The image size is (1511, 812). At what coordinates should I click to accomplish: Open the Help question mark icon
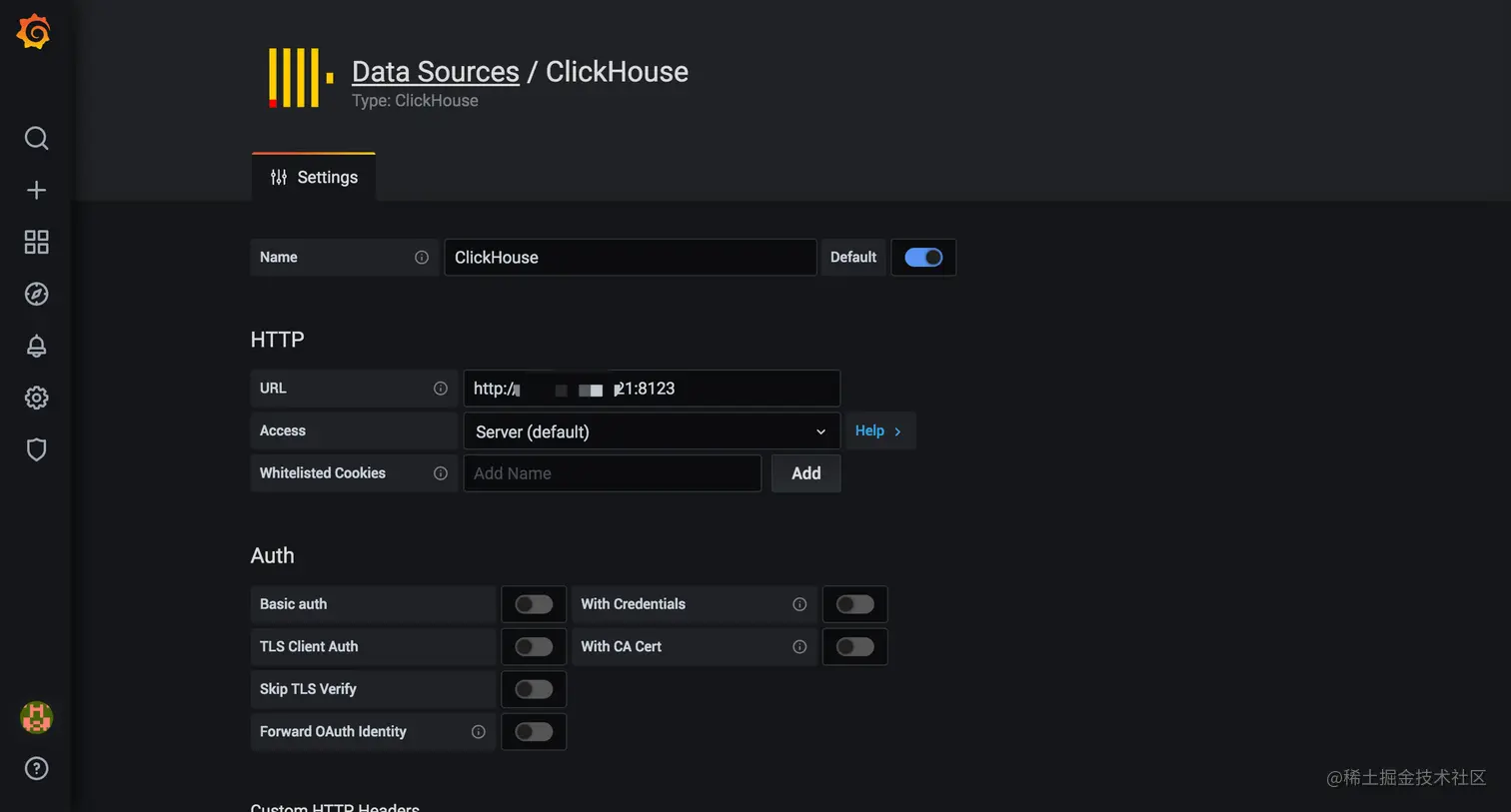tap(36, 768)
